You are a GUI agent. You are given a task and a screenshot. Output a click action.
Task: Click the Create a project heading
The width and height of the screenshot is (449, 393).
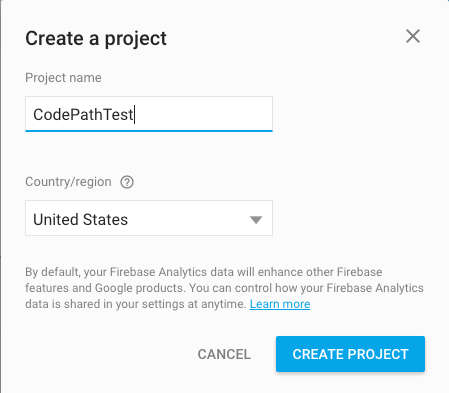click(x=96, y=38)
